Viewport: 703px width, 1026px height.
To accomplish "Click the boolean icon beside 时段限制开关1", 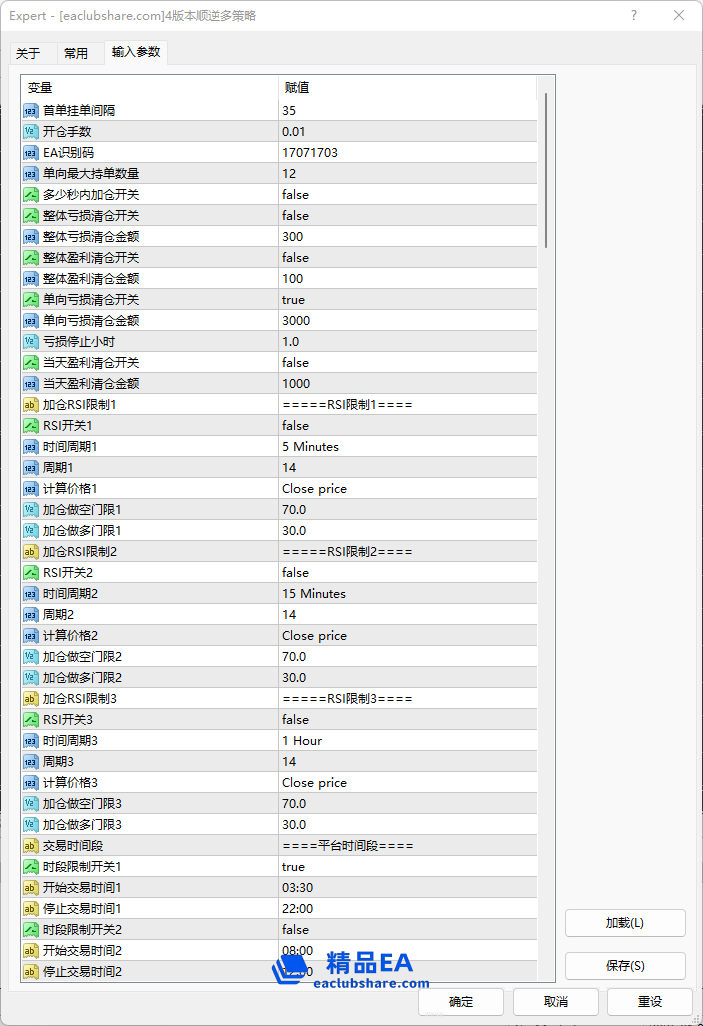I will [31, 866].
